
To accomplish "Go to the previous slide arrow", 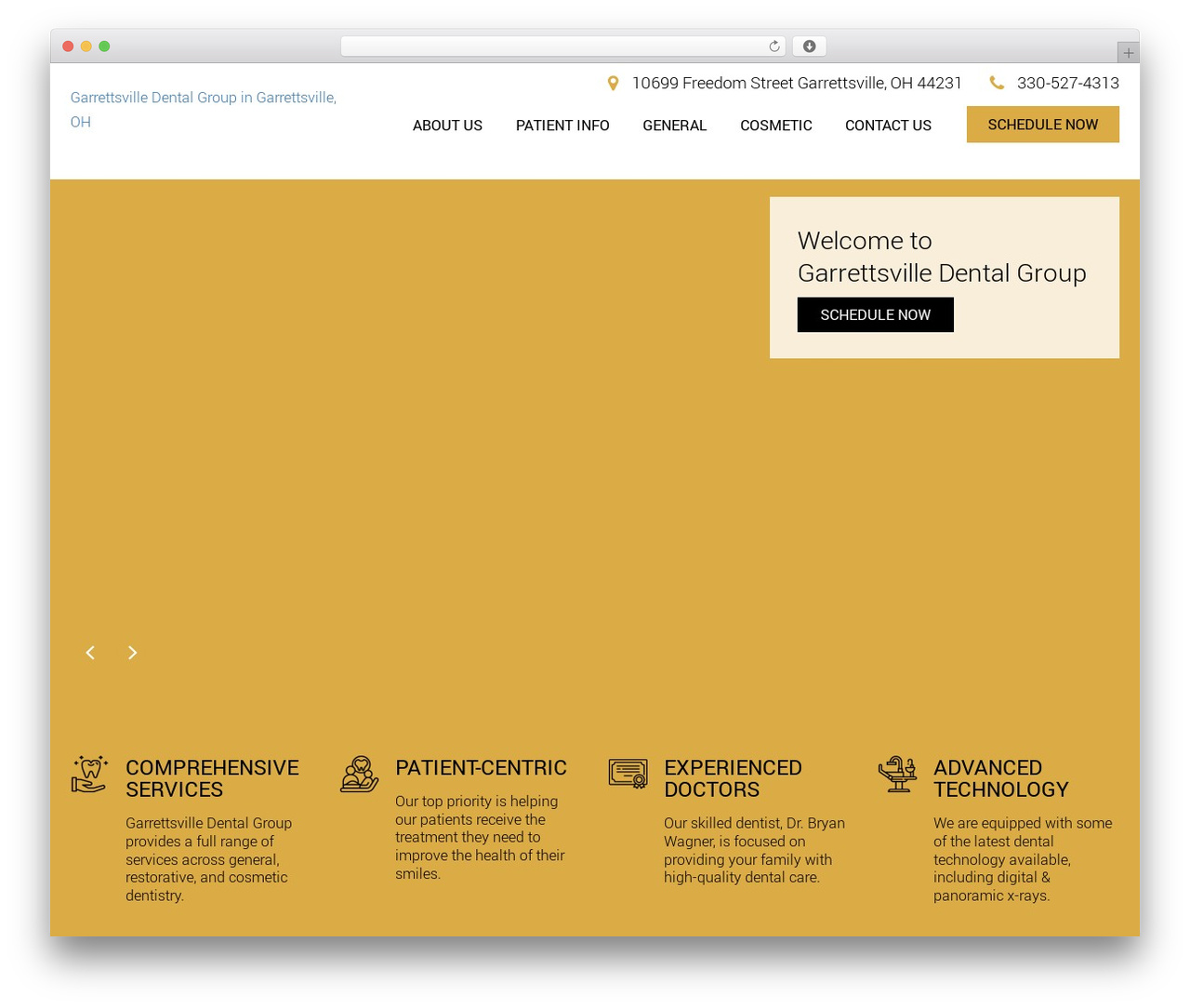I will (x=90, y=653).
